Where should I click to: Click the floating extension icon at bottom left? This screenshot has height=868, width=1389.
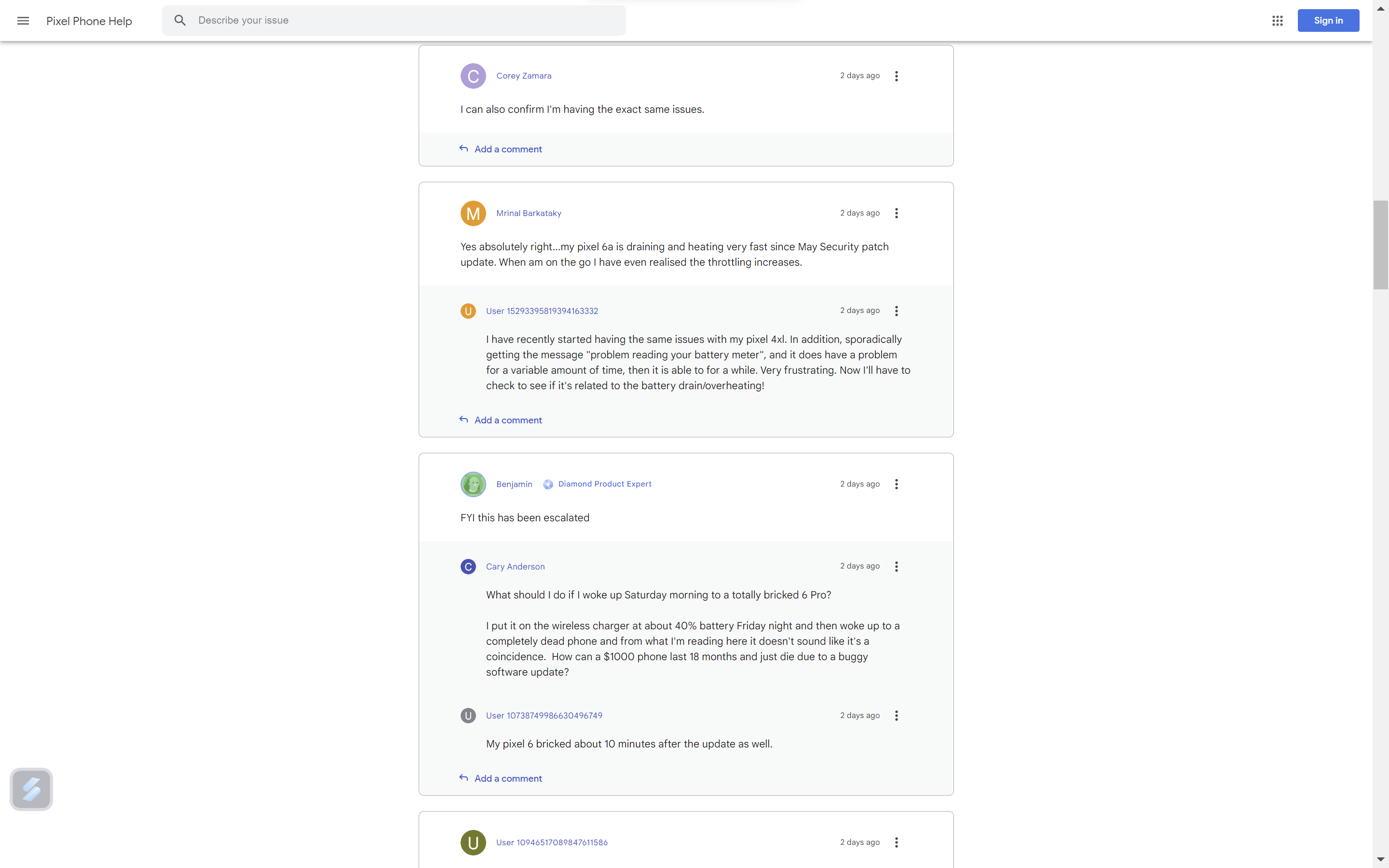[31, 789]
